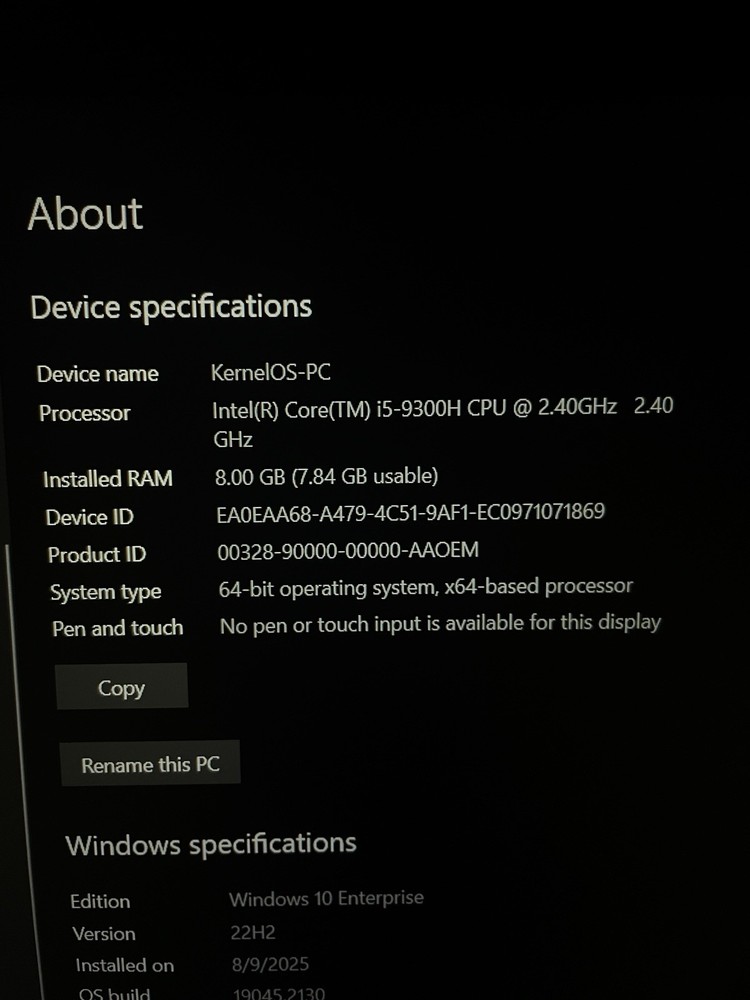Click the No pen or touch input text
This screenshot has height=1000, width=750.
point(440,624)
